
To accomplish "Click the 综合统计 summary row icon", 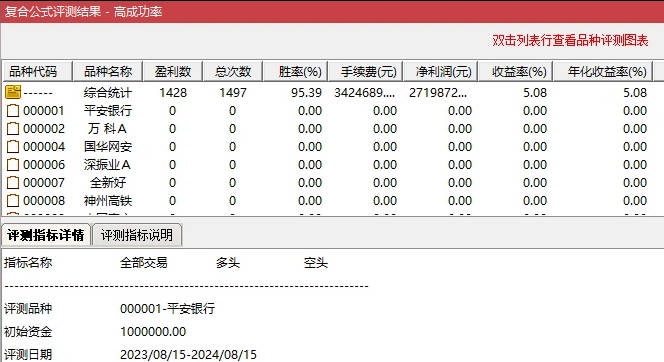I will coord(13,92).
